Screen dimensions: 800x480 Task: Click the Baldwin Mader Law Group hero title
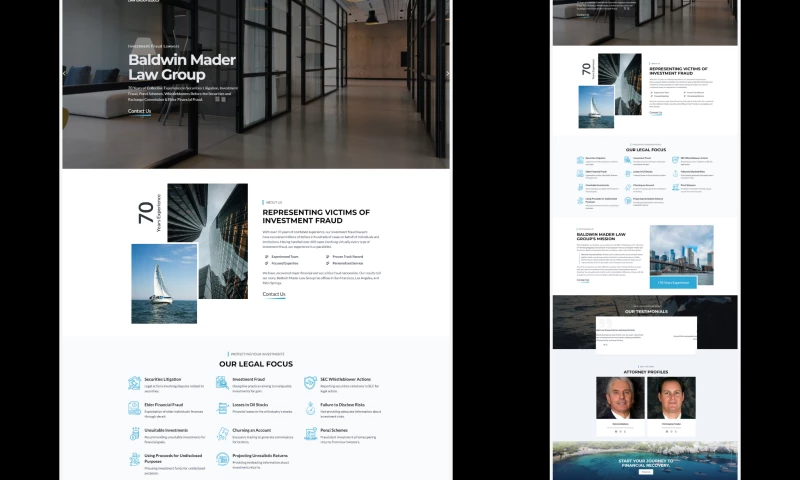coord(182,67)
